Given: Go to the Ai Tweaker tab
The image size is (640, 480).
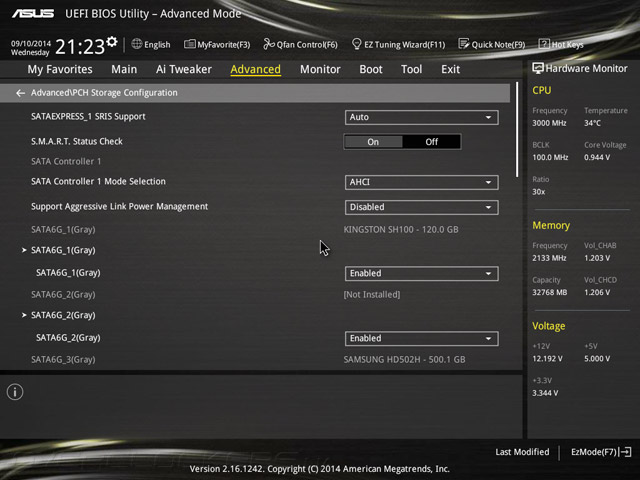Looking at the screenshot, I should point(184,69).
